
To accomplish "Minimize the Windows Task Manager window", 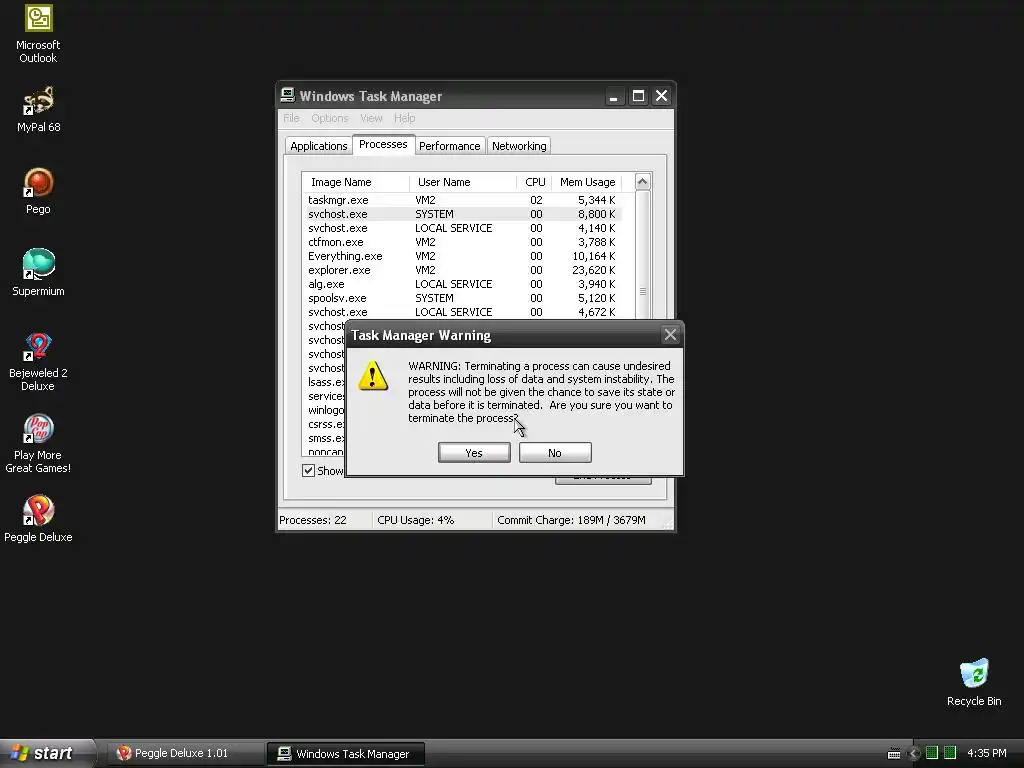I will (x=613, y=96).
